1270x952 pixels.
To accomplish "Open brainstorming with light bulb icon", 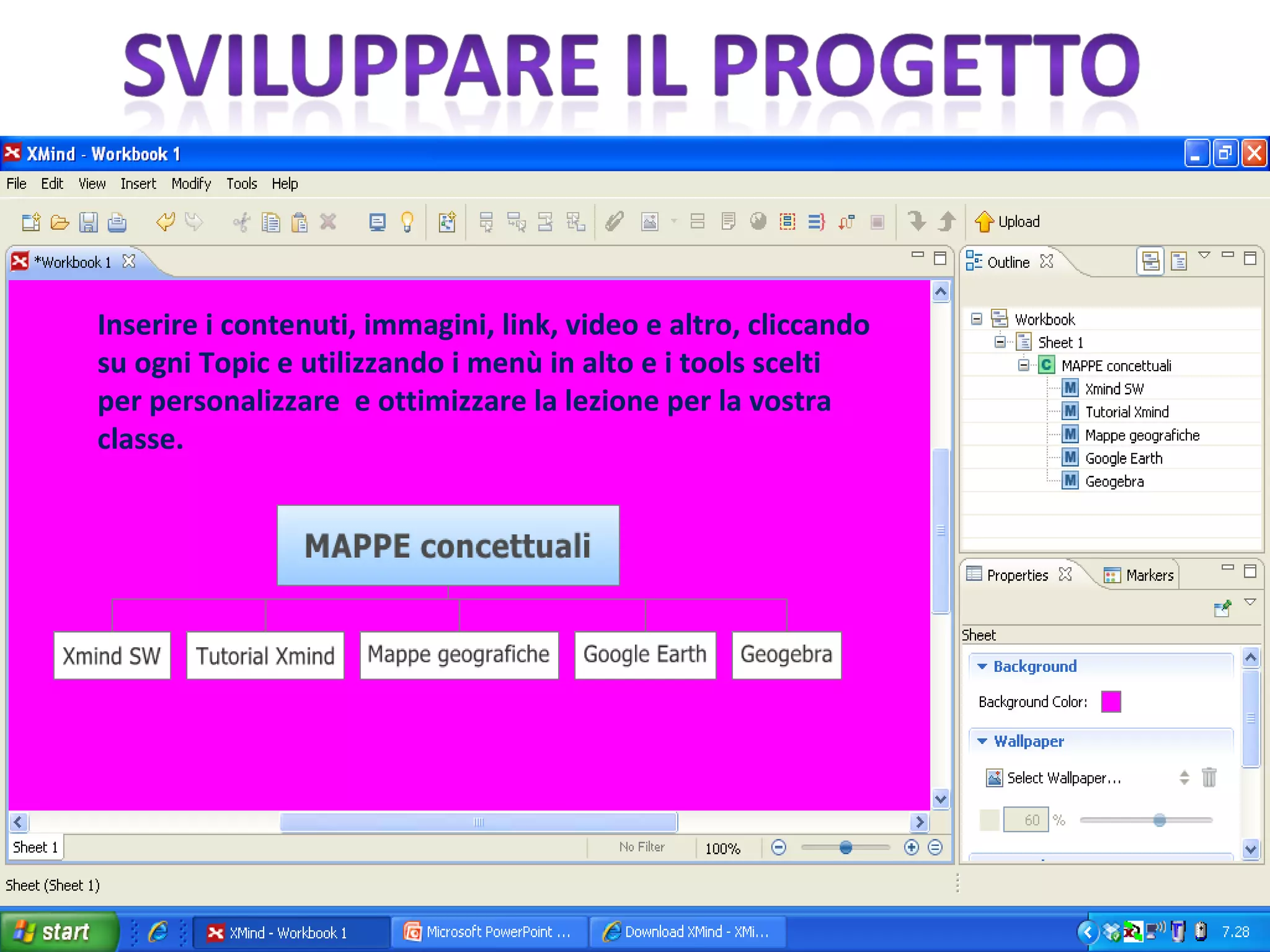I will 407,222.
